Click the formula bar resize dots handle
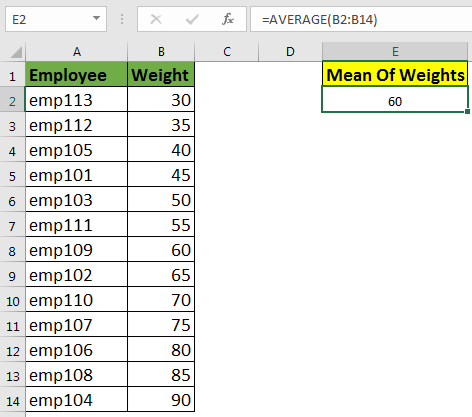 [122, 19]
